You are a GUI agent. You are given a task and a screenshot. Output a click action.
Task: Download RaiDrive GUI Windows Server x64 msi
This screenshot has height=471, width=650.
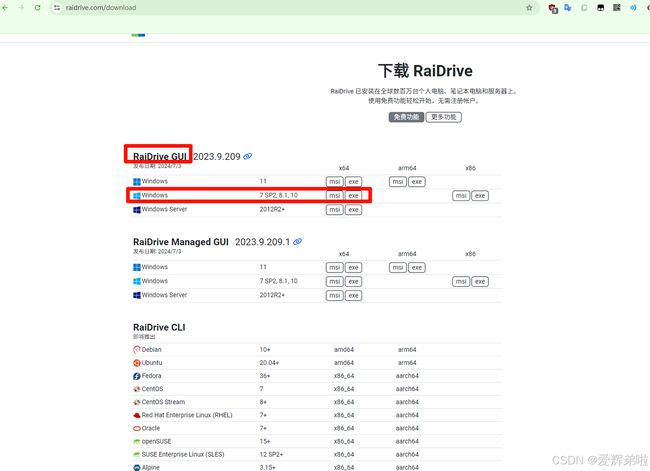coord(335,210)
